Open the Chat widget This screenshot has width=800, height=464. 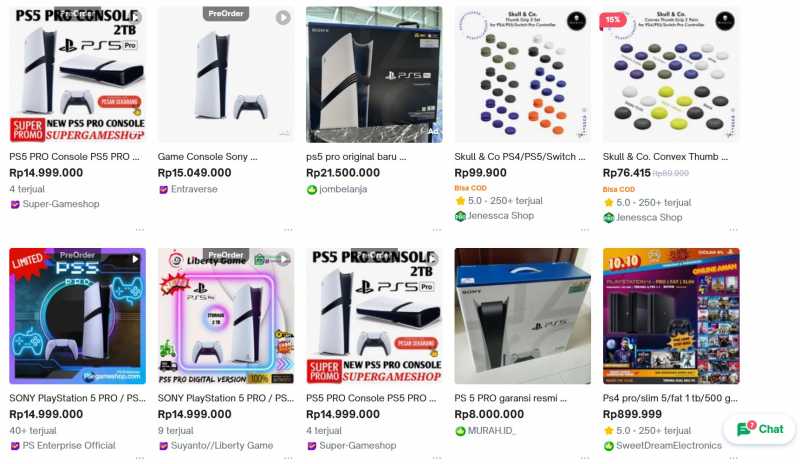(x=760, y=429)
